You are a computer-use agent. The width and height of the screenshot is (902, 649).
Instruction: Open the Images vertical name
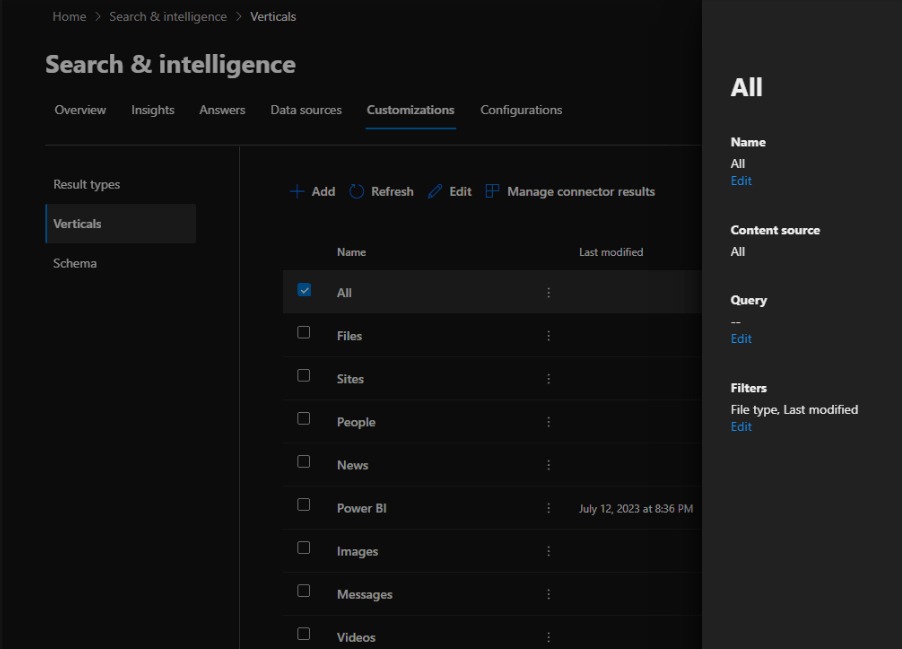pyautogui.click(x=357, y=551)
